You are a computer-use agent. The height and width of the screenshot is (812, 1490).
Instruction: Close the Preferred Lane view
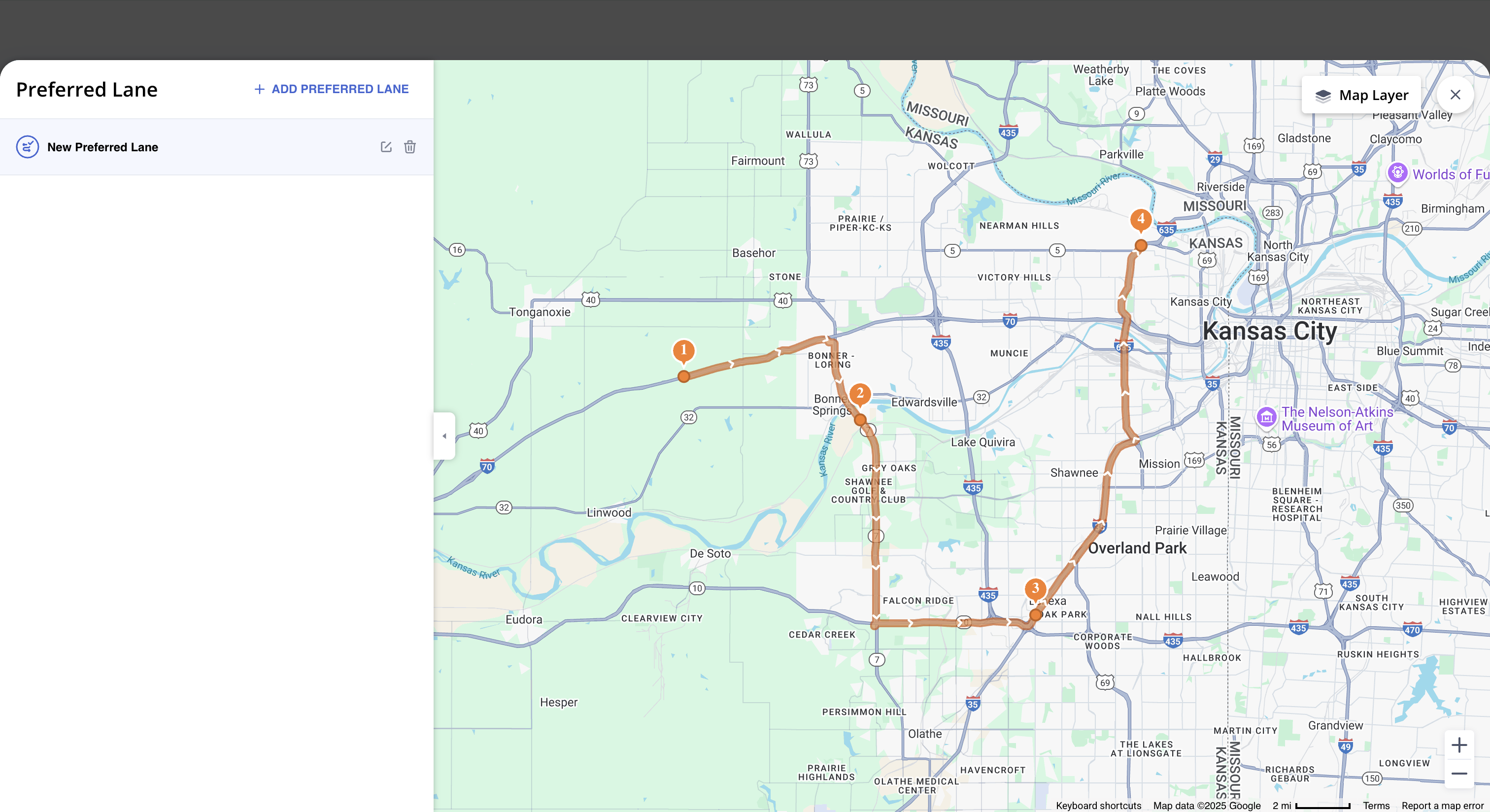pyautogui.click(x=1456, y=94)
